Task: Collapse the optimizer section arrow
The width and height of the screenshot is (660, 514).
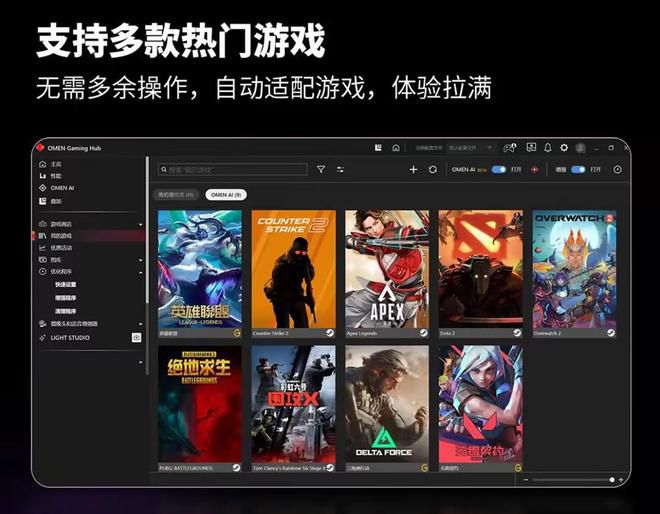Action: [141, 272]
